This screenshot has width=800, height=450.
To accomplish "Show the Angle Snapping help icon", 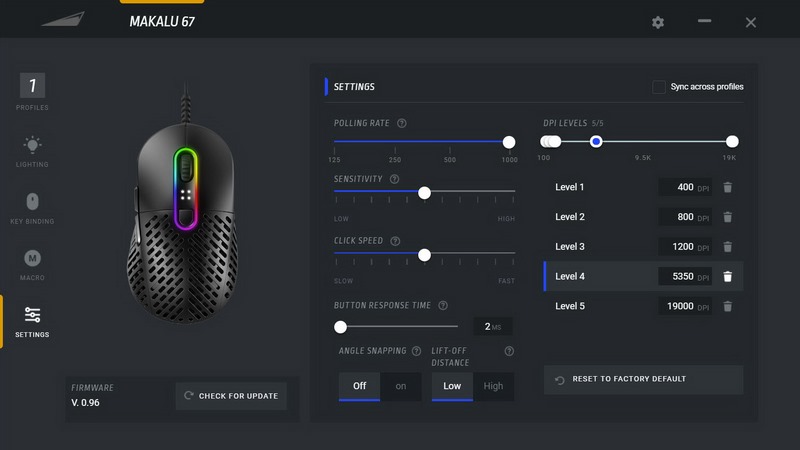I will [416, 351].
